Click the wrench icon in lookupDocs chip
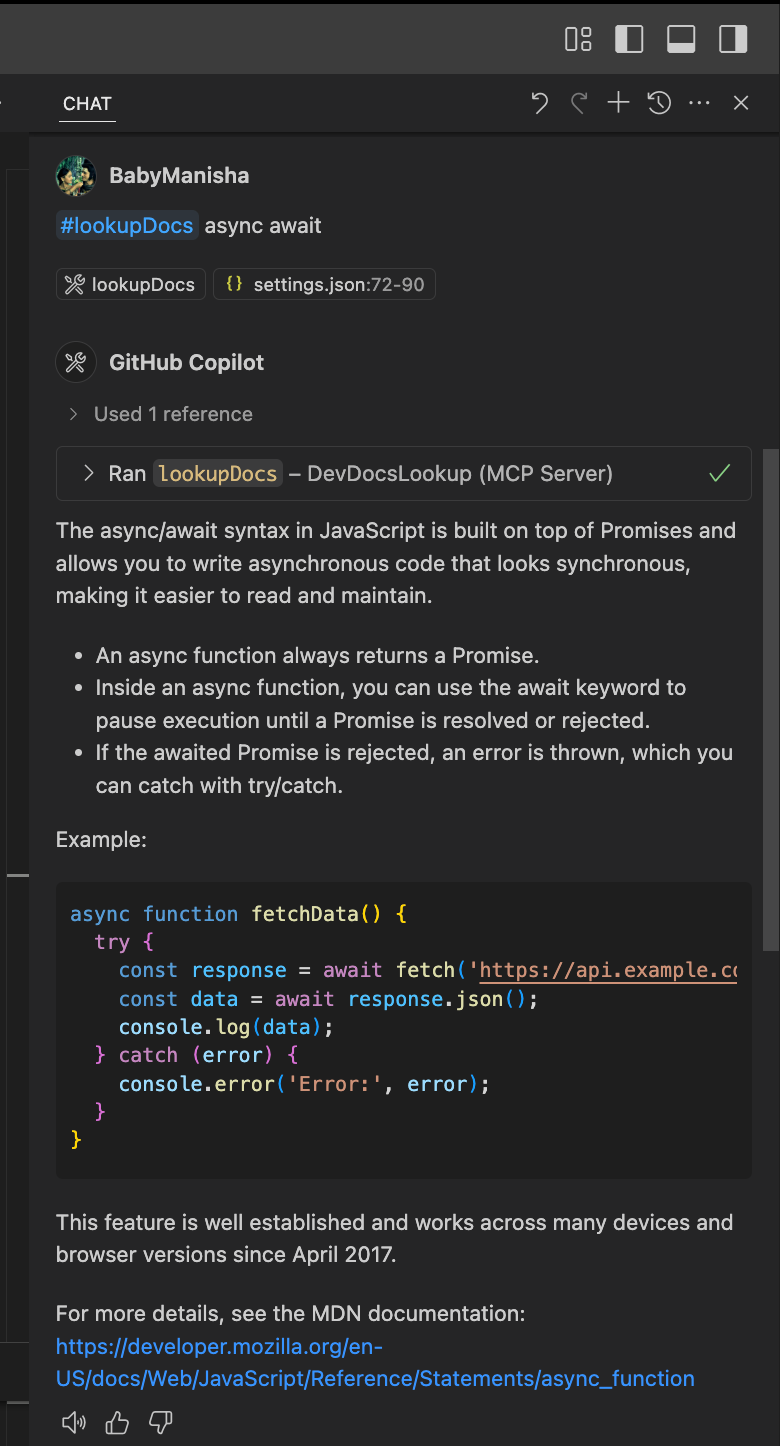This screenshot has height=1446, width=780. click(x=74, y=285)
